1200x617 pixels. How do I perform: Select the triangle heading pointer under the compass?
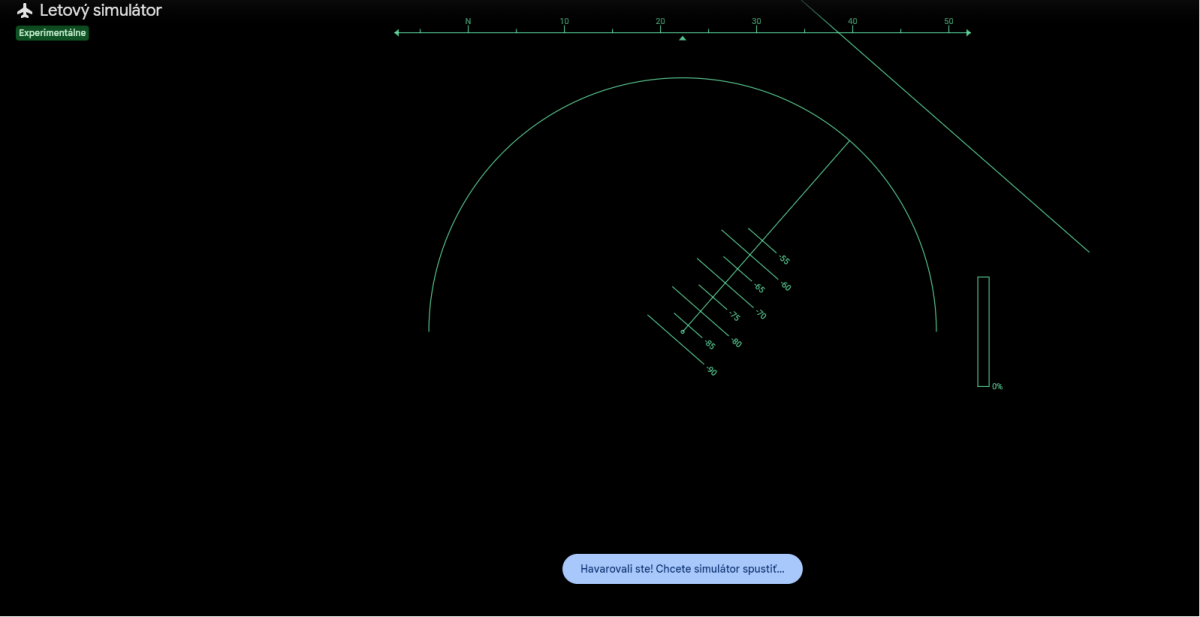pyautogui.click(x=683, y=39)
